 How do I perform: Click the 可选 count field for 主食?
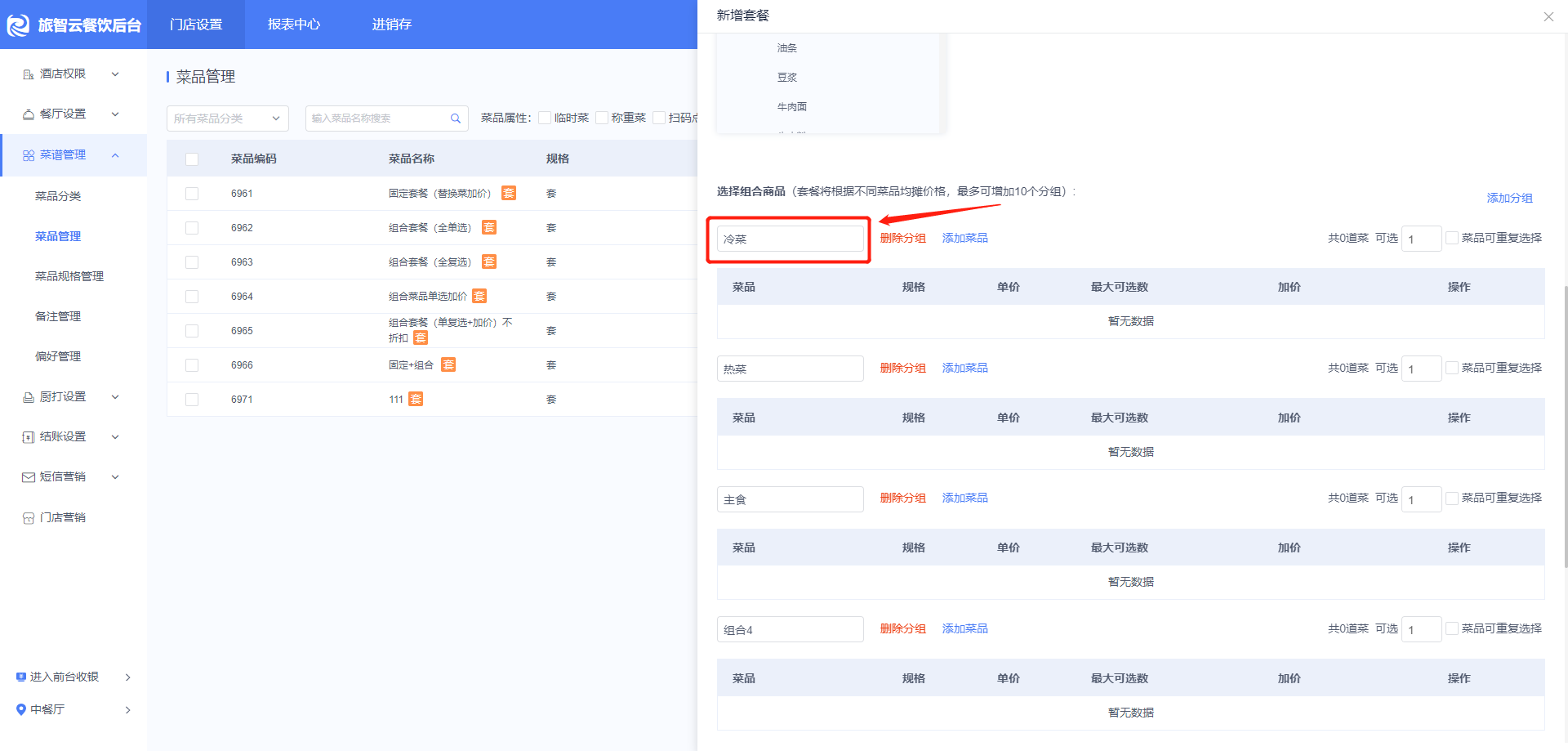(1421, 499)
